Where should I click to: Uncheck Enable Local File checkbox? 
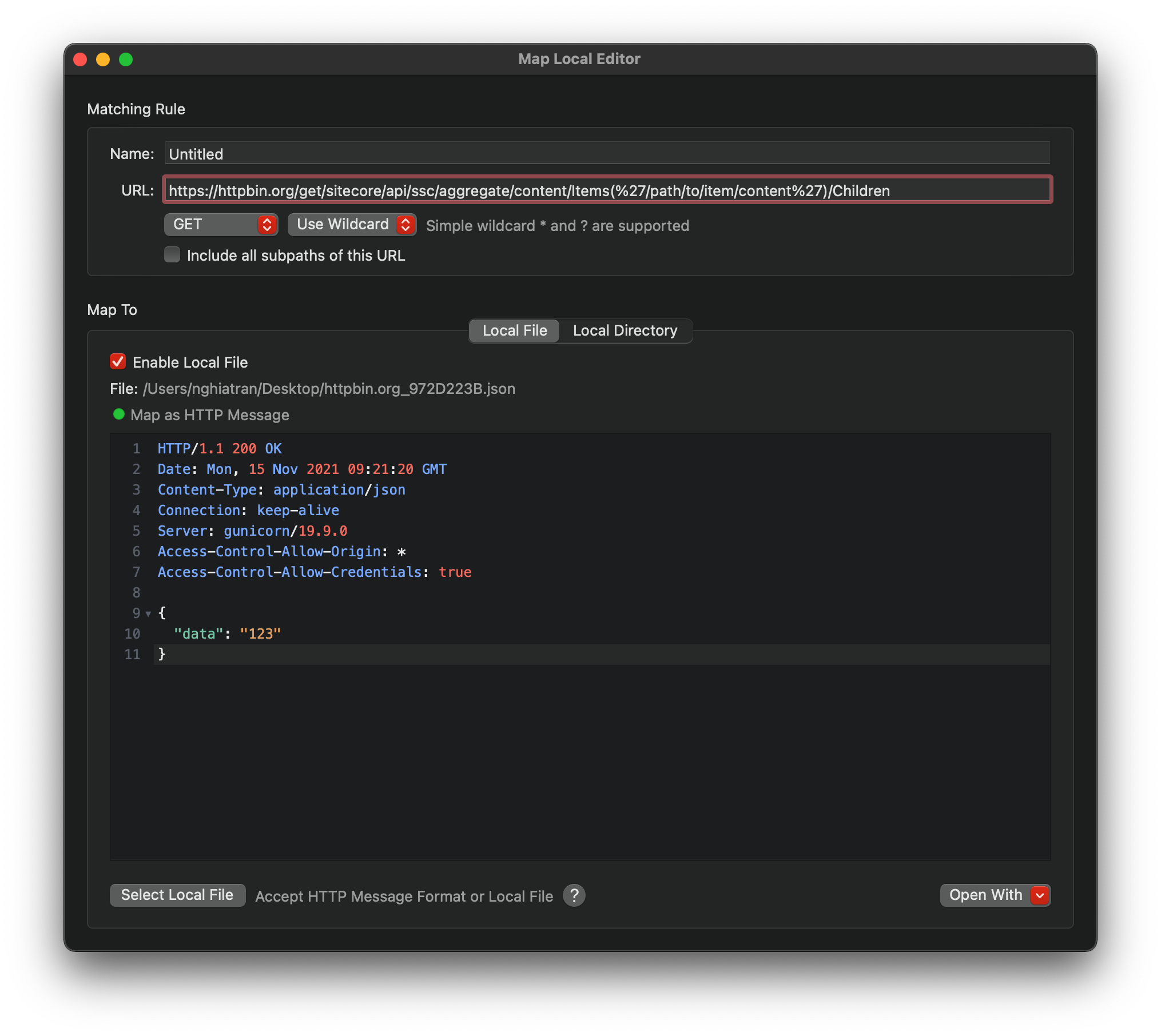click(118, 362)
